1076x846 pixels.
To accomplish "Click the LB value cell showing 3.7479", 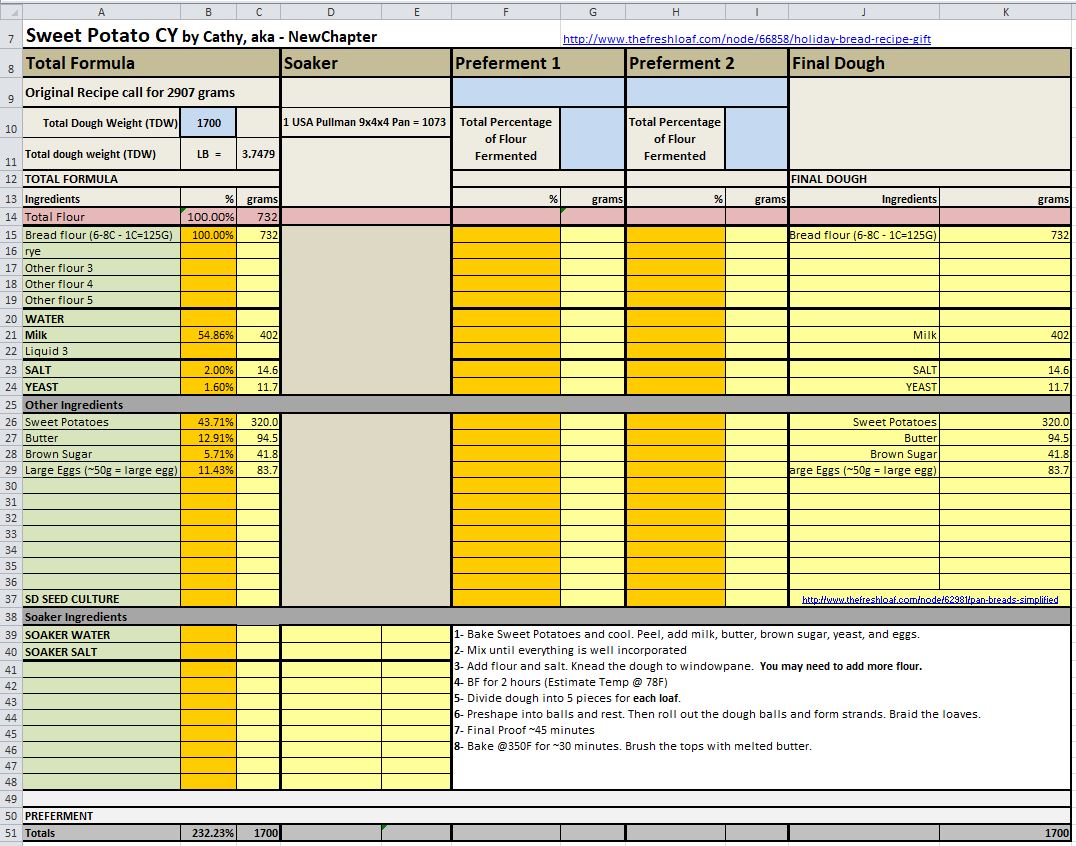I will 258,155.
